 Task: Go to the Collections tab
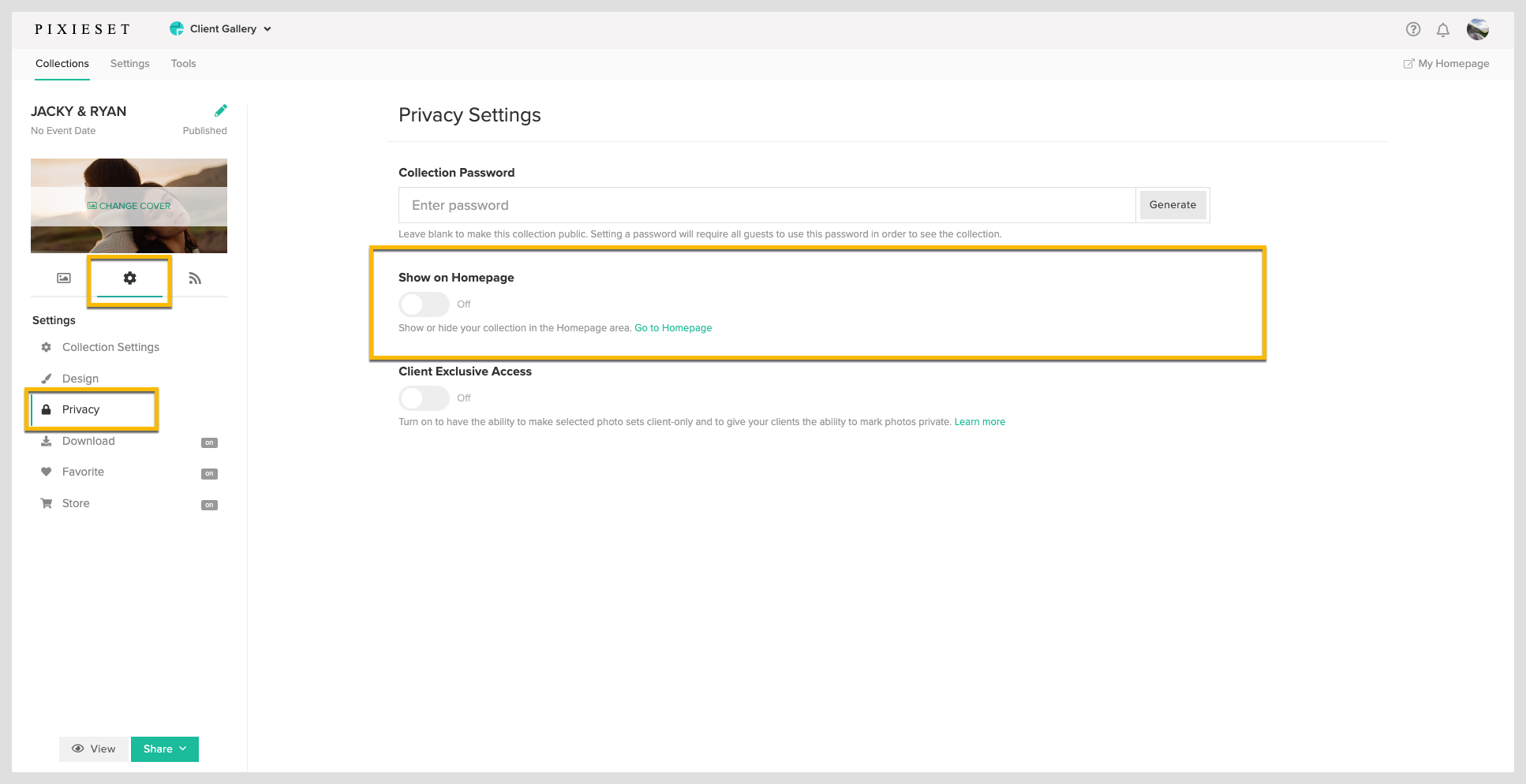62,64
